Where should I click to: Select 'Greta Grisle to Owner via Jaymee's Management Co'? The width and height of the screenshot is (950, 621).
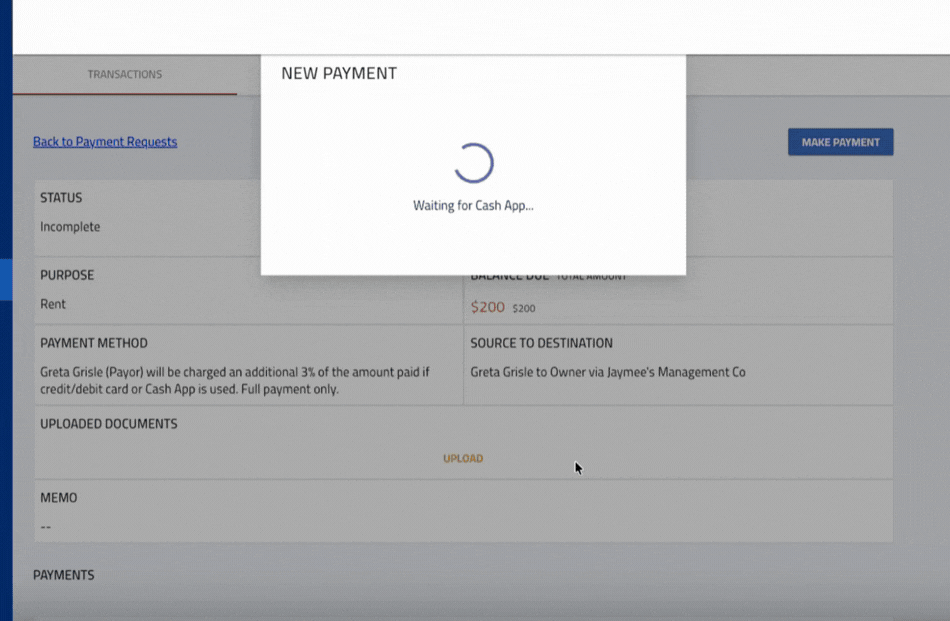tap(608, 372)
